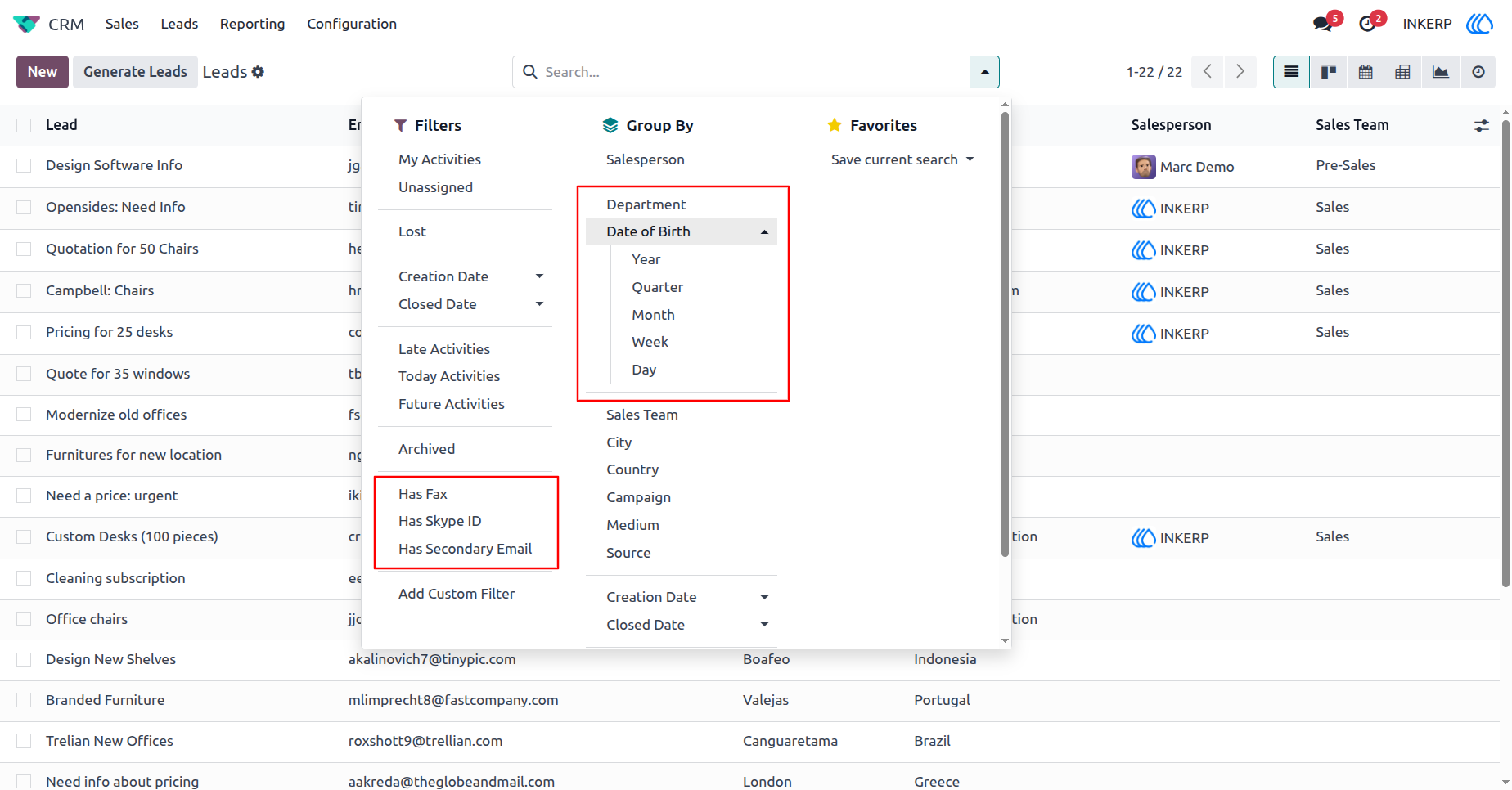Click the New button
Screen dimensions: 1512x790
pos(43,72)
